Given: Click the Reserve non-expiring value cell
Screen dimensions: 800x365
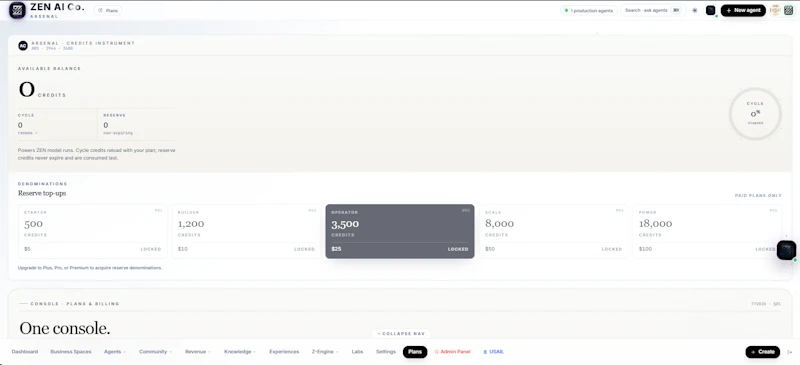Looking at the screenshot, I should [x=138, y=124].
